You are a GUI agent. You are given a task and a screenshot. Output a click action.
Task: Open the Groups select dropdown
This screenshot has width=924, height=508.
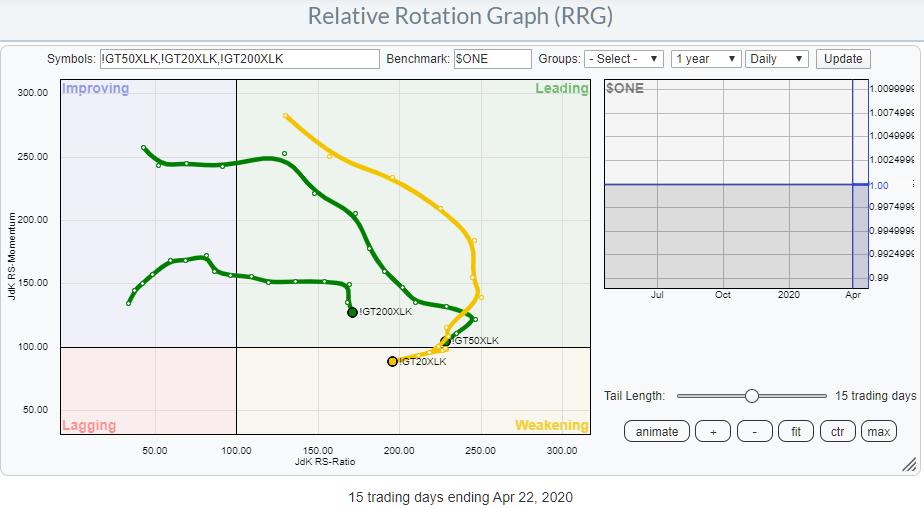[624, 59]
